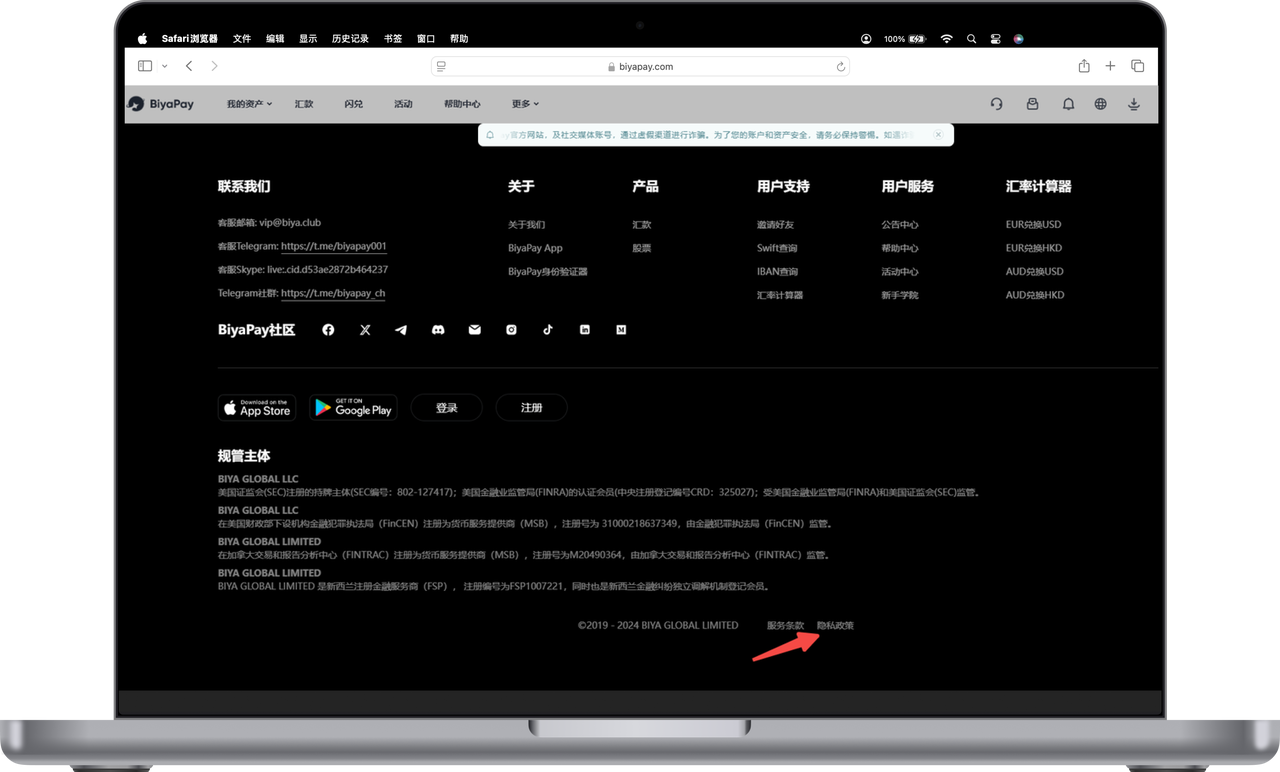The height and width of the screenshot is (772, 1280).
Task: Open the 汇款 nav item
Action: (304, 104)
